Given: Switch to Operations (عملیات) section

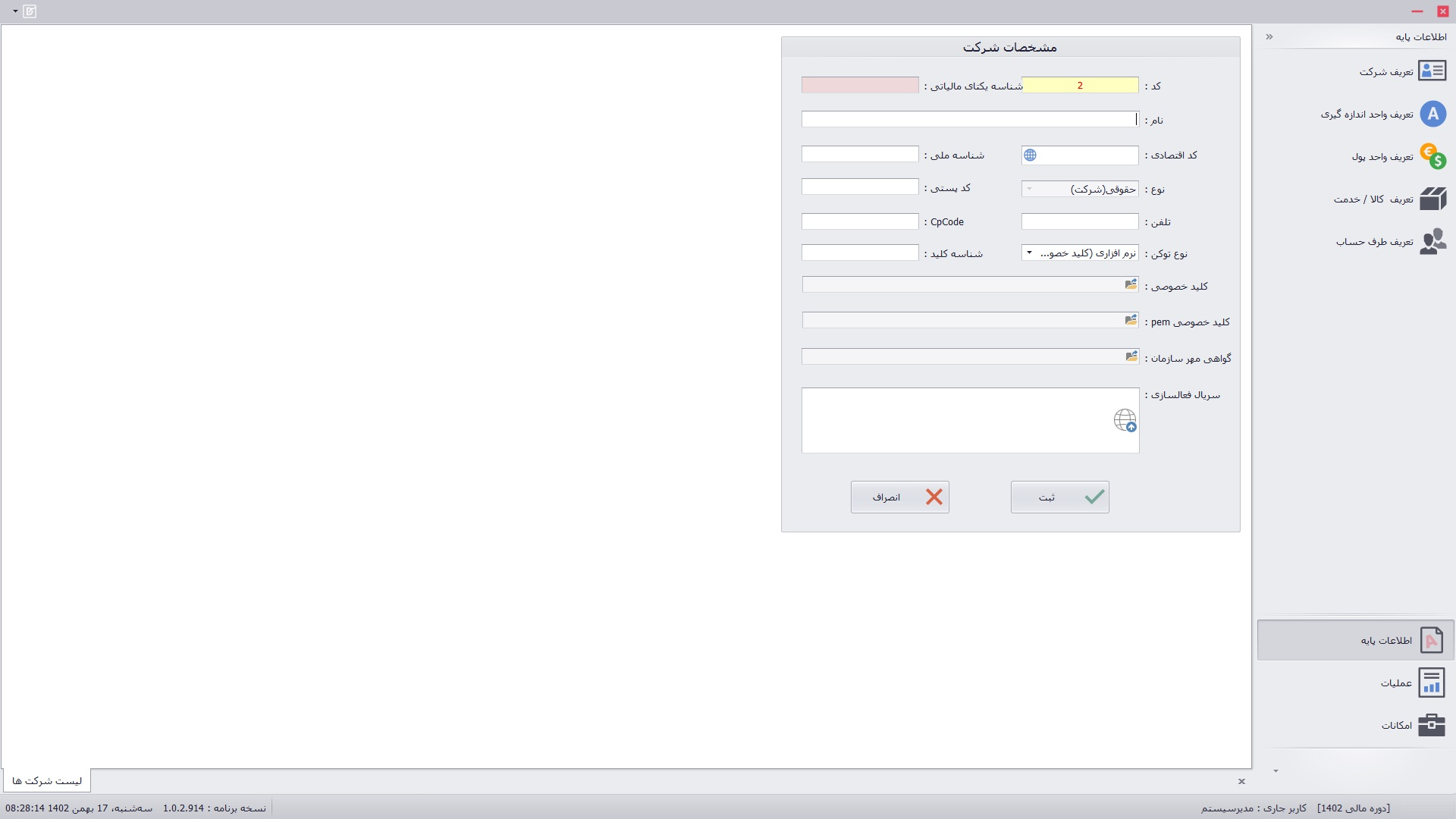Looking at the screenshot, I should (1410, 683).
